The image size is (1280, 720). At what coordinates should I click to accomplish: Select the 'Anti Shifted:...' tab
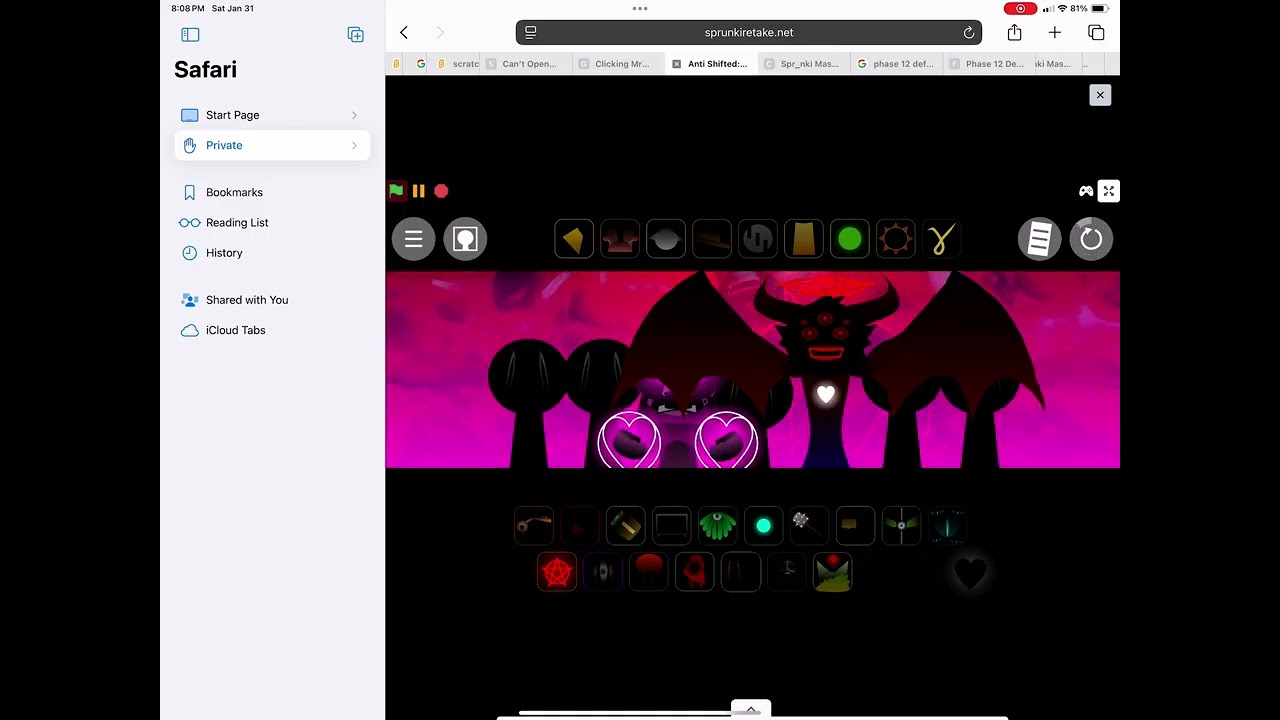[709, 64]
